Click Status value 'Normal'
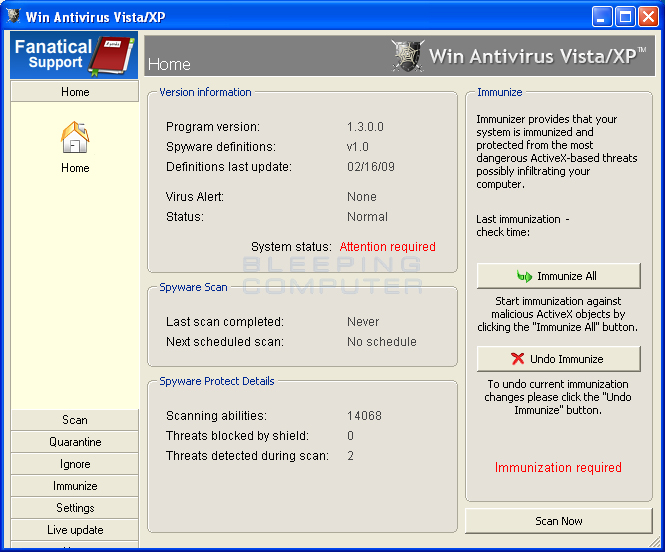The height and width of the screenshot is (552, 665). tap(367, 217)
